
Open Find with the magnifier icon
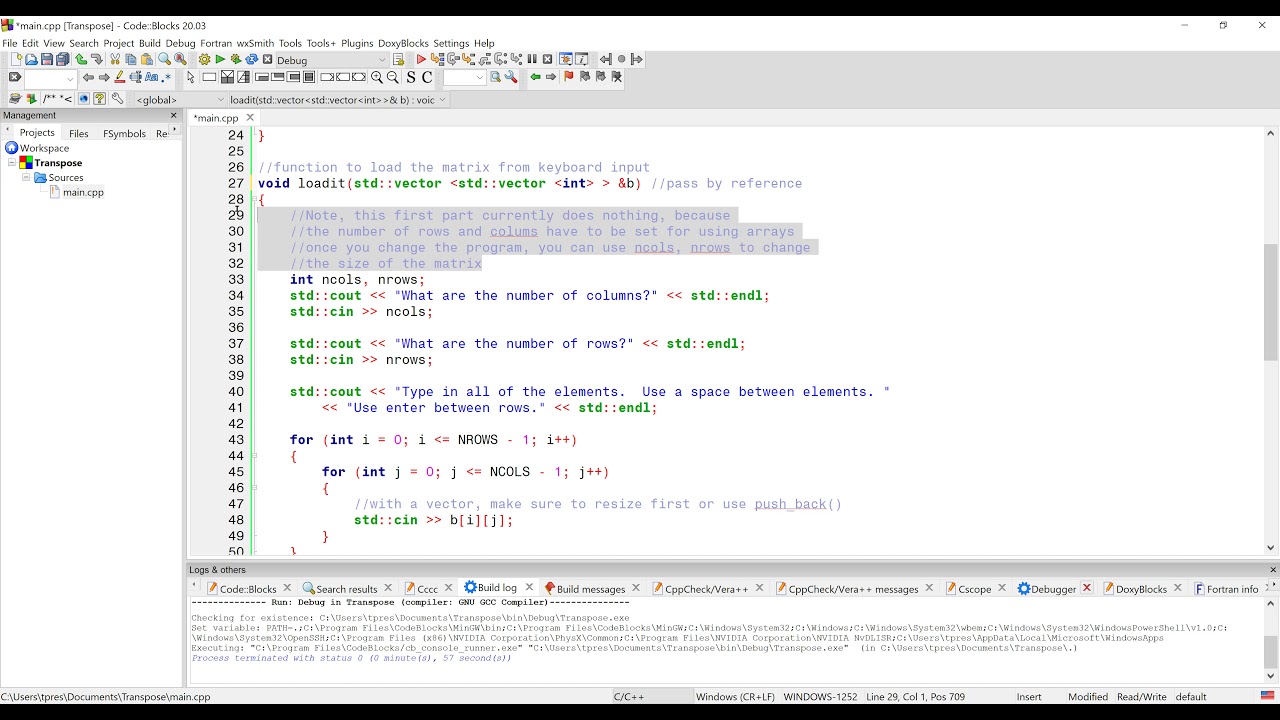coord(164,60)
